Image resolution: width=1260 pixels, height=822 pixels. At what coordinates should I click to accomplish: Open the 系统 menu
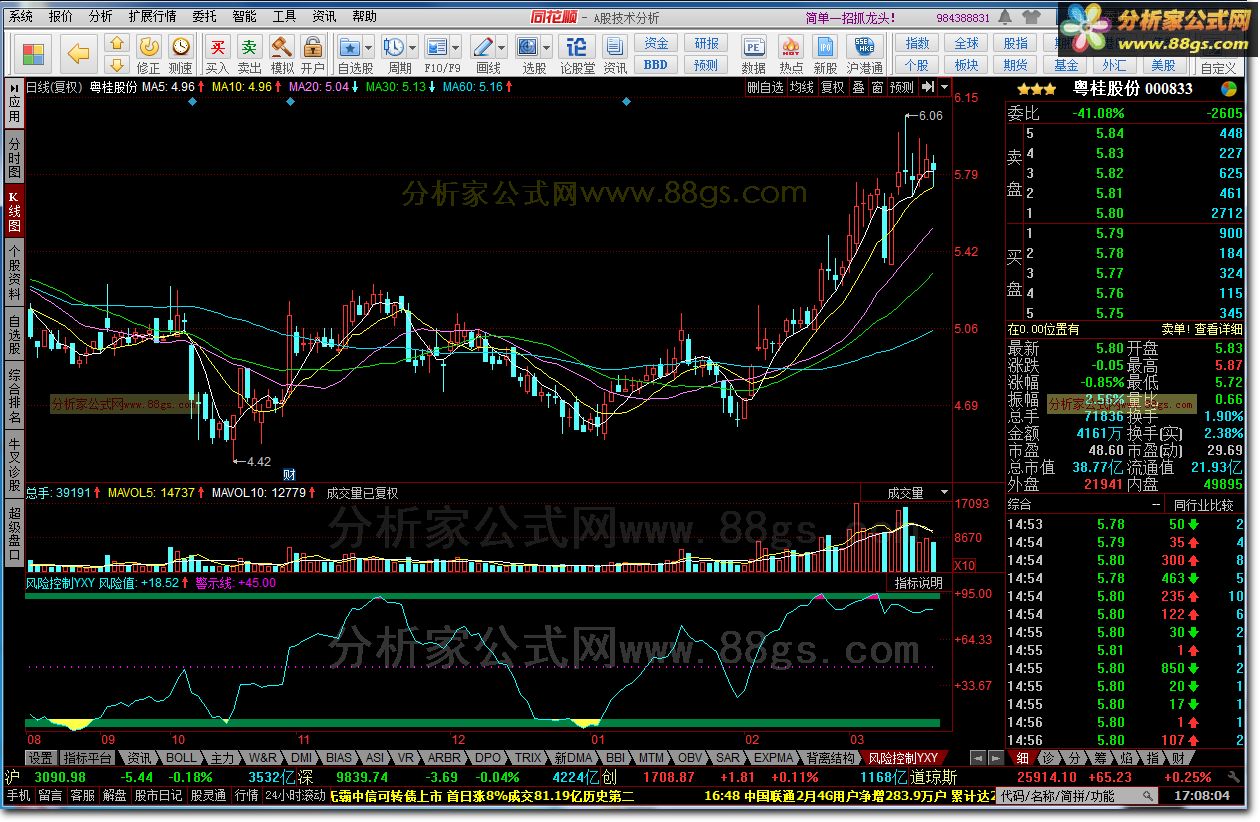(x=20, y=16)
